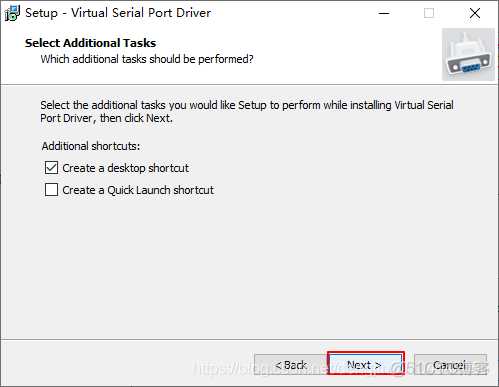This screenshot has height=387, width=499.
Task: Click the setup instruction paragraph text
Action: 247,112
